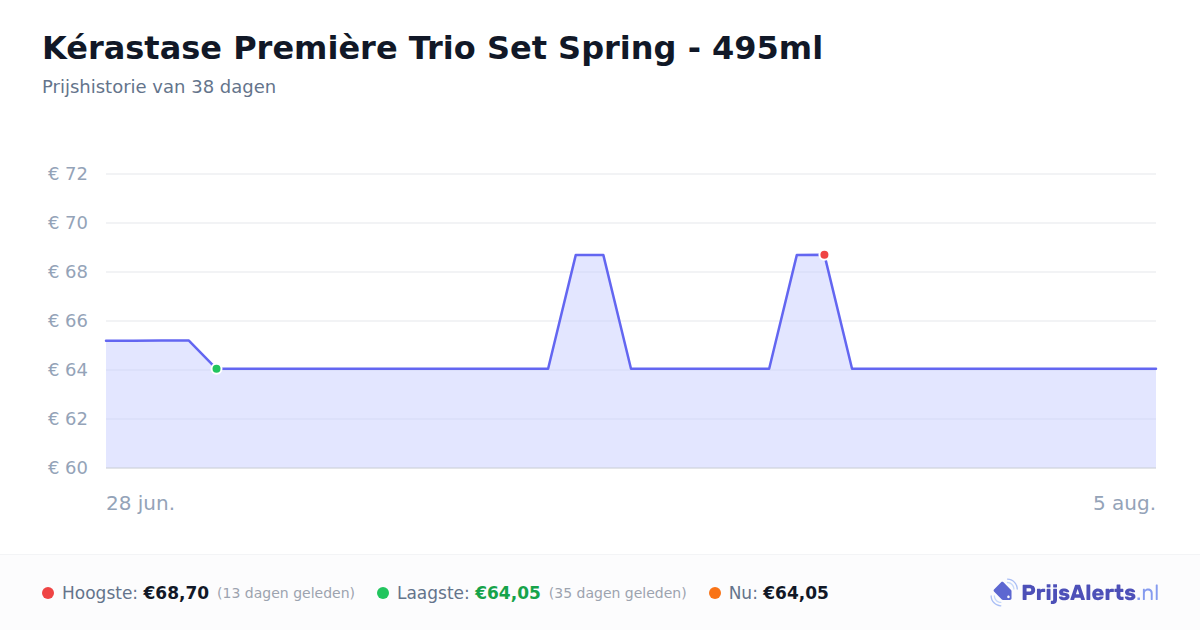
Task: Click the lowest price value €64,05 in green
Action: click(x=508, y=593)
